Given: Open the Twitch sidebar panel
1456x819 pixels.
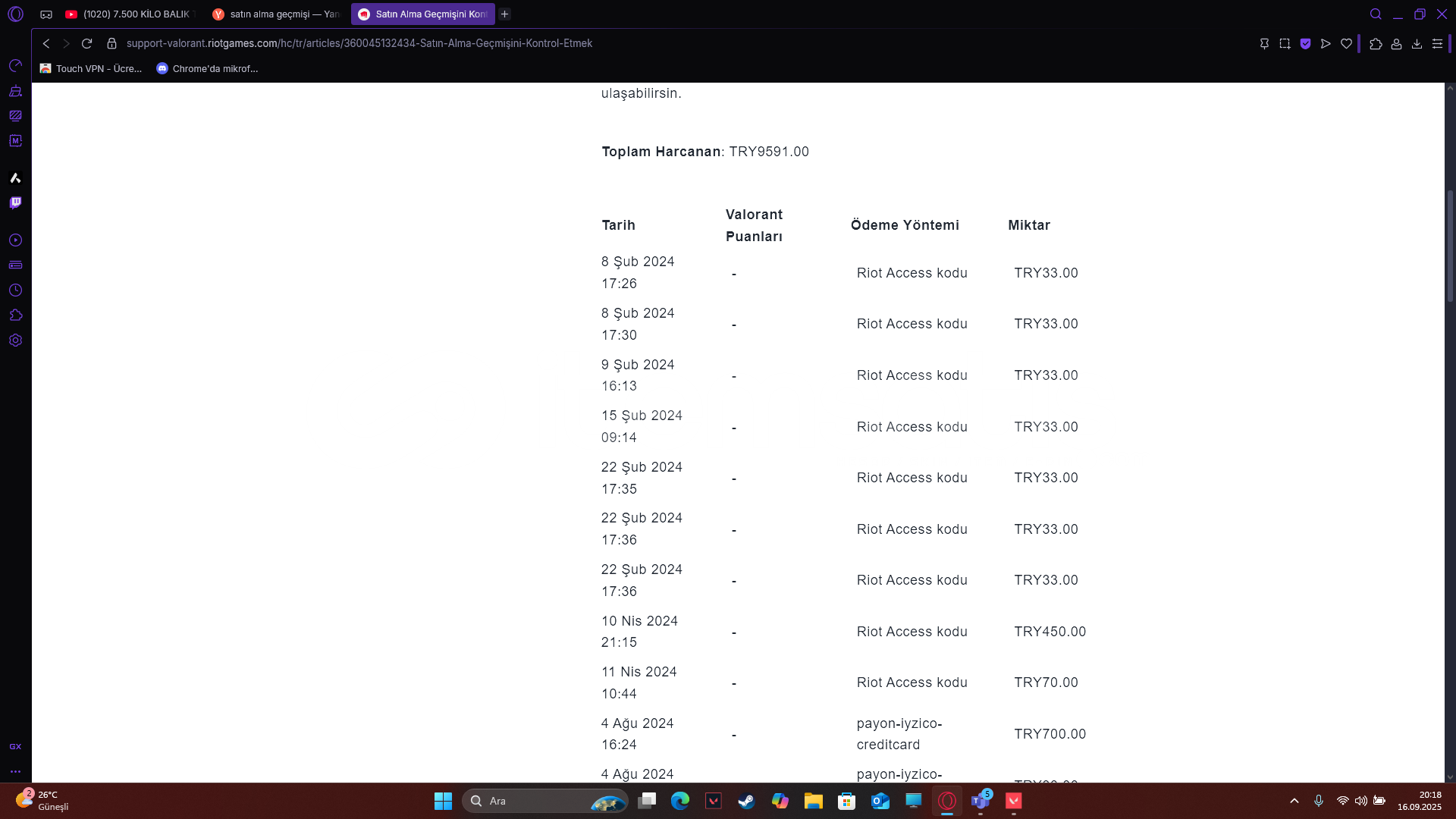Looking at the screenshot, I should pyautogui.click(x=15, y=202).
